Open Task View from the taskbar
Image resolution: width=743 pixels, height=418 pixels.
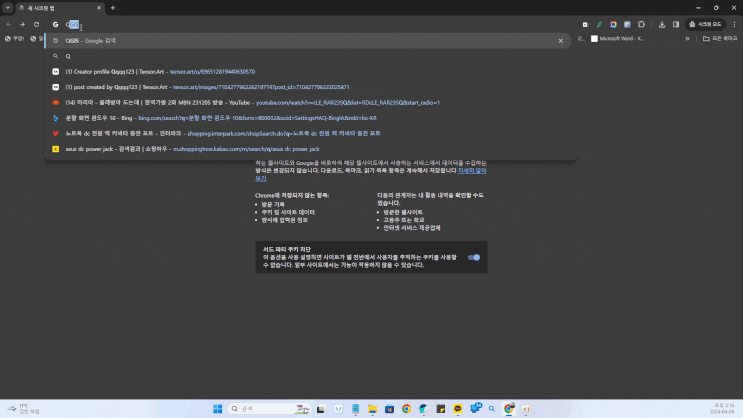tap(321, 409)
